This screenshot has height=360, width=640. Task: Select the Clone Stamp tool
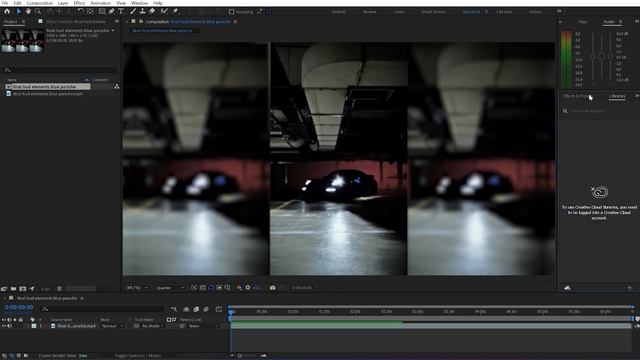point(142,11)
